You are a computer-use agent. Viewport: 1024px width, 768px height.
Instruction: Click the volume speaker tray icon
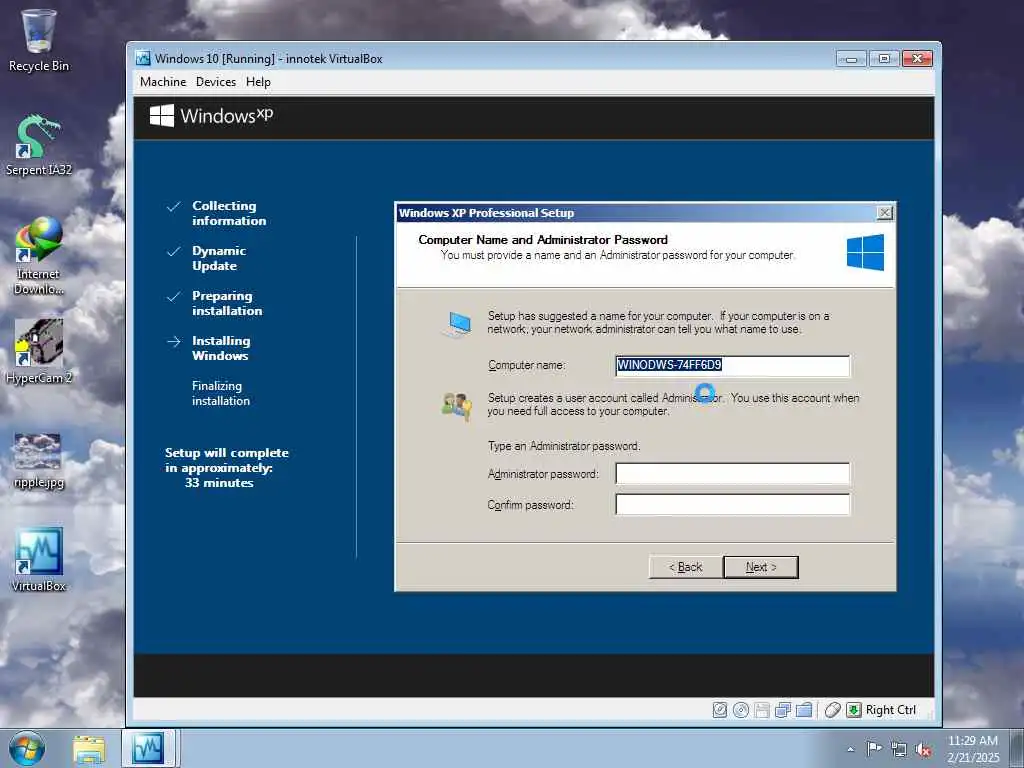pyautogui.click(x=923, y=750)
